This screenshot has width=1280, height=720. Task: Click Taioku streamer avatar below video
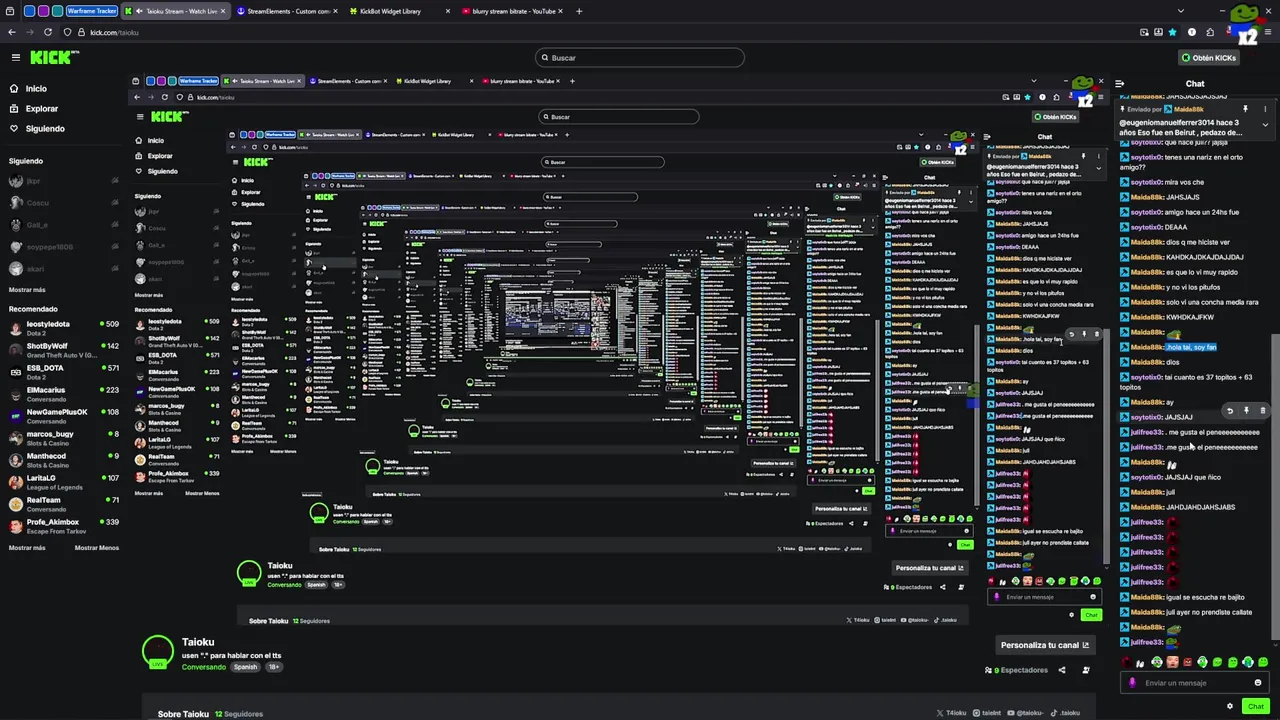pyautogui.click(x=158, y=652)
